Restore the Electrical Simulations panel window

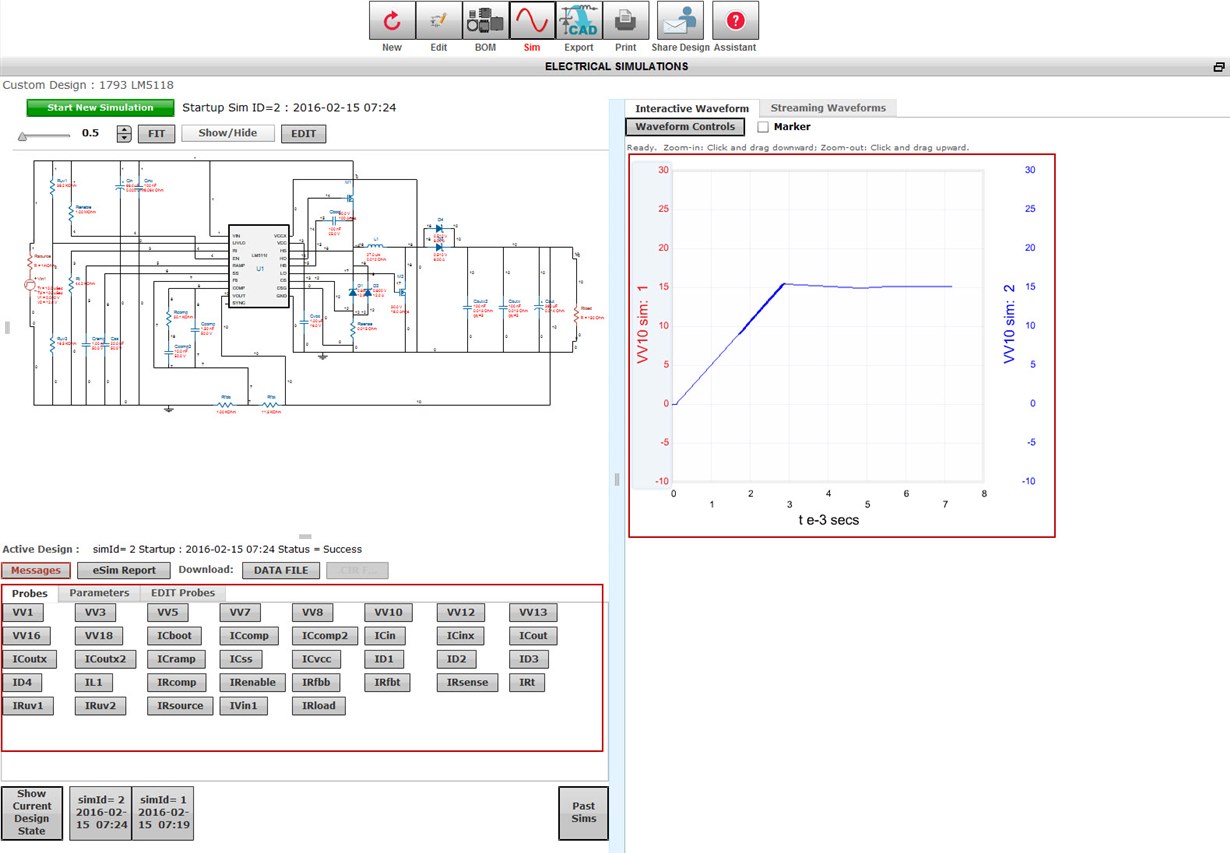pyautogui.click(x=1219, y=67)
